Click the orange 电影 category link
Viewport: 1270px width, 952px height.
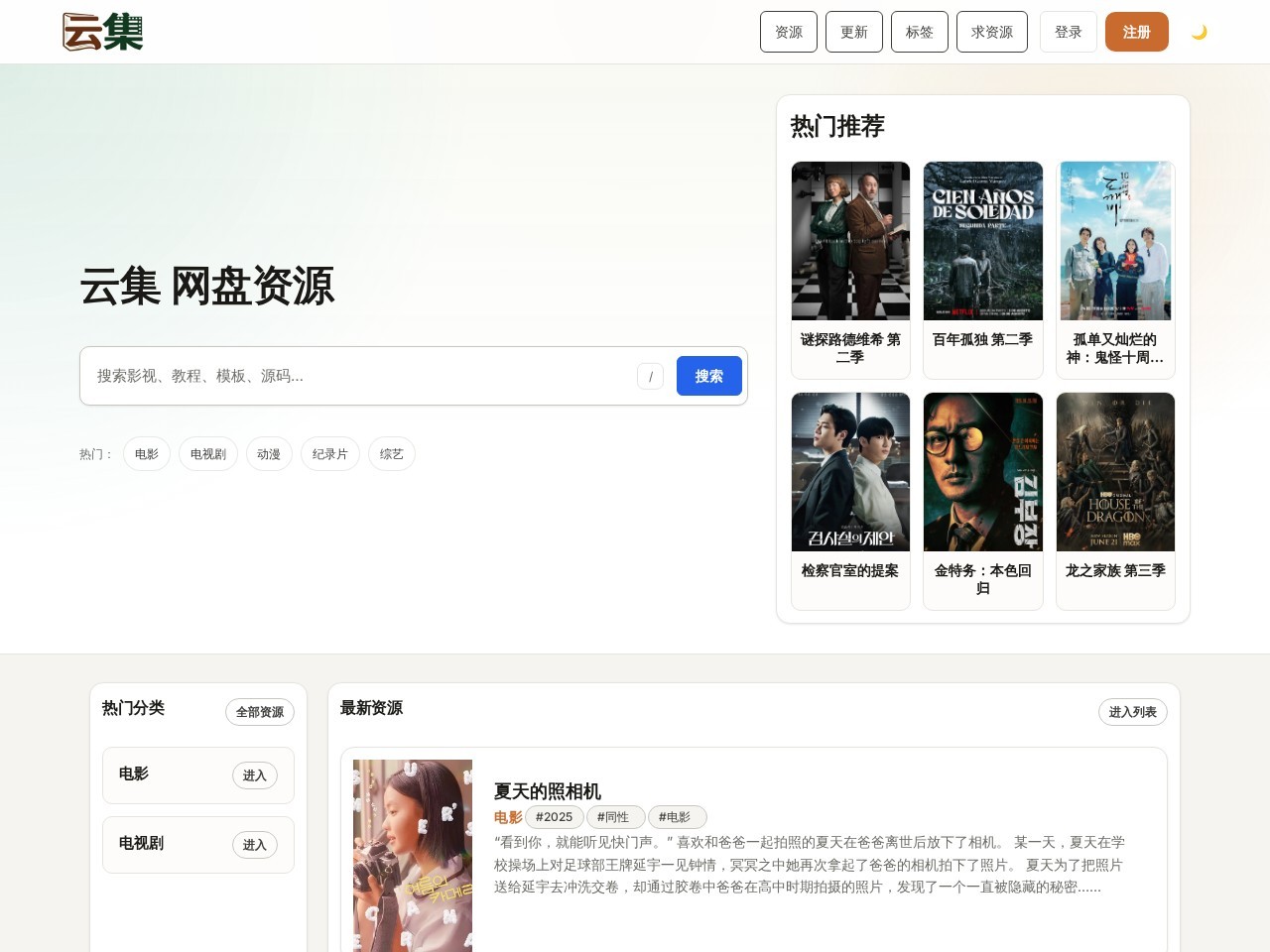[508, 817]
